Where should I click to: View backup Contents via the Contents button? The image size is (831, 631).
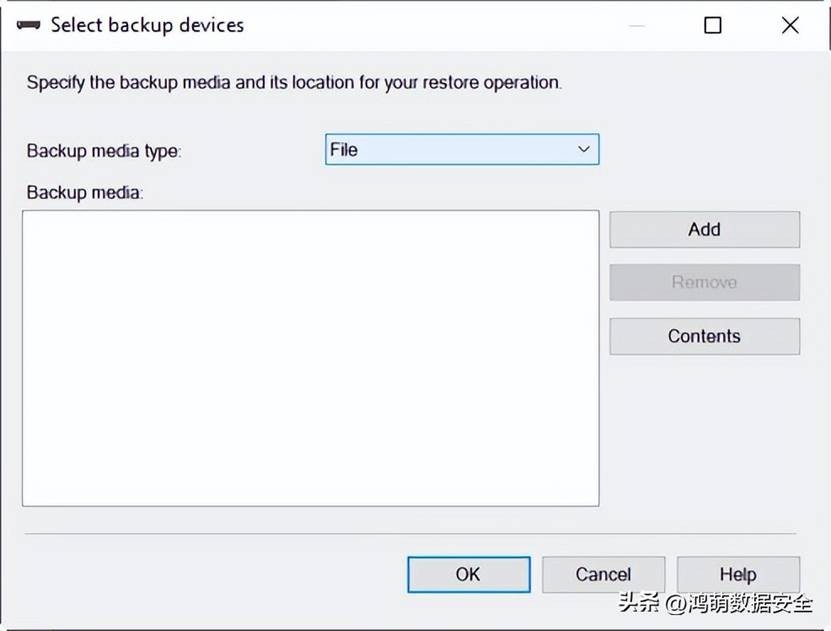pyautogui.click(x=704, y=336)
